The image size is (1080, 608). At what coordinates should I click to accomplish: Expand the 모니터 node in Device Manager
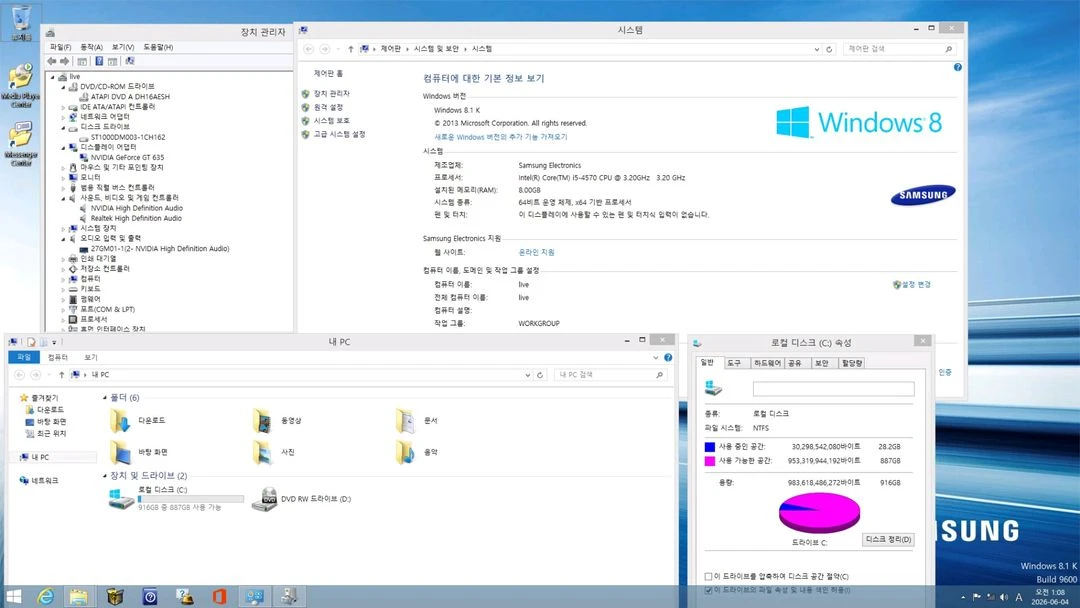click(63, 178)
